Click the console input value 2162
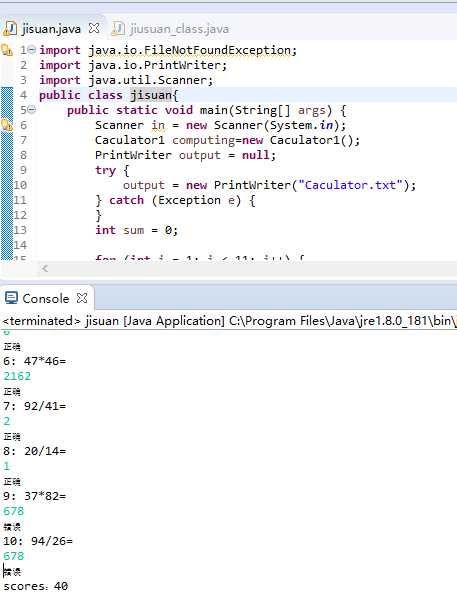 17,376
